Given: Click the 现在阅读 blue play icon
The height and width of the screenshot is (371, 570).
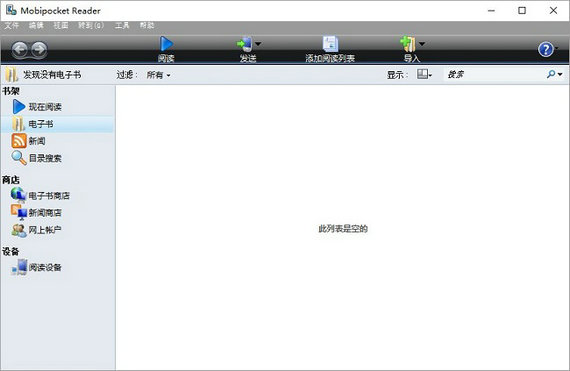Looking at the screenshot, I should (x=19, y=107).
